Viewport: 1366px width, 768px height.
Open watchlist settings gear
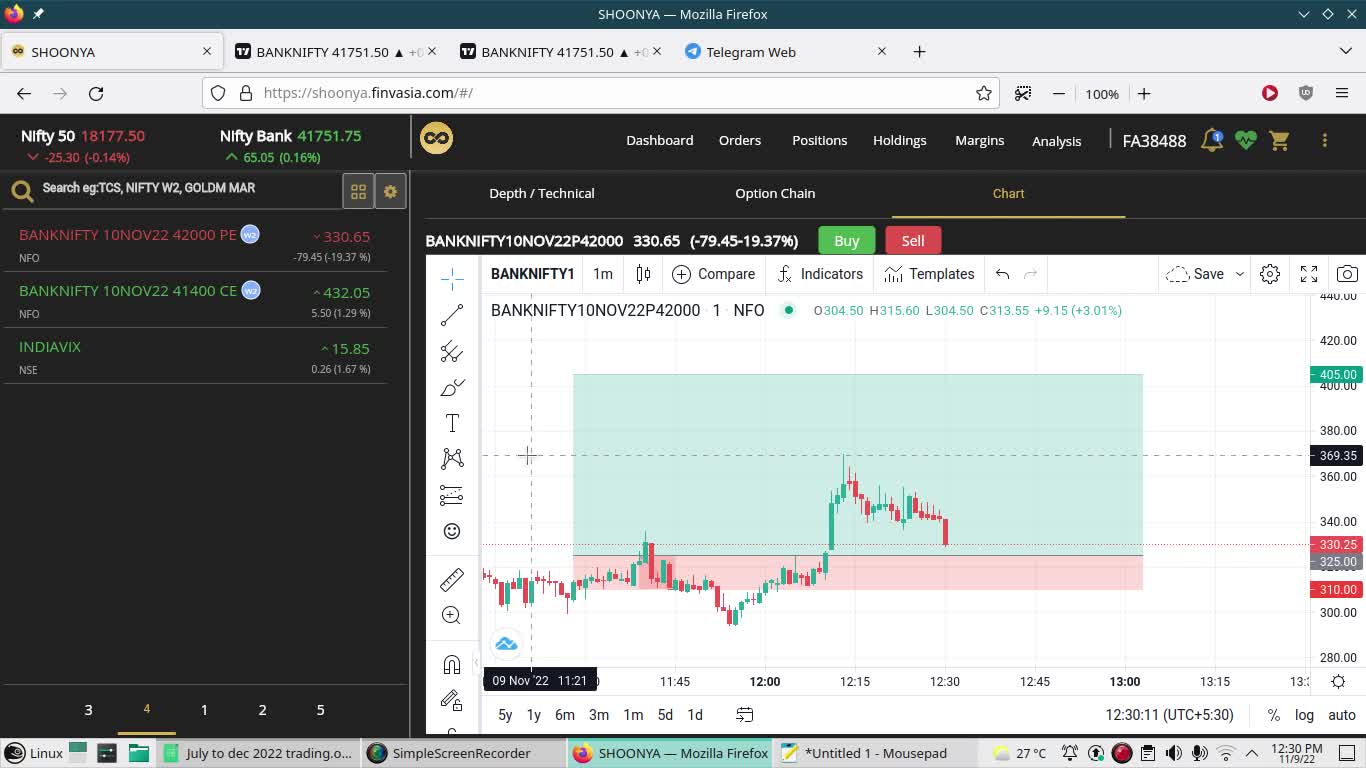pyautogui.click(x=390, y=191)
